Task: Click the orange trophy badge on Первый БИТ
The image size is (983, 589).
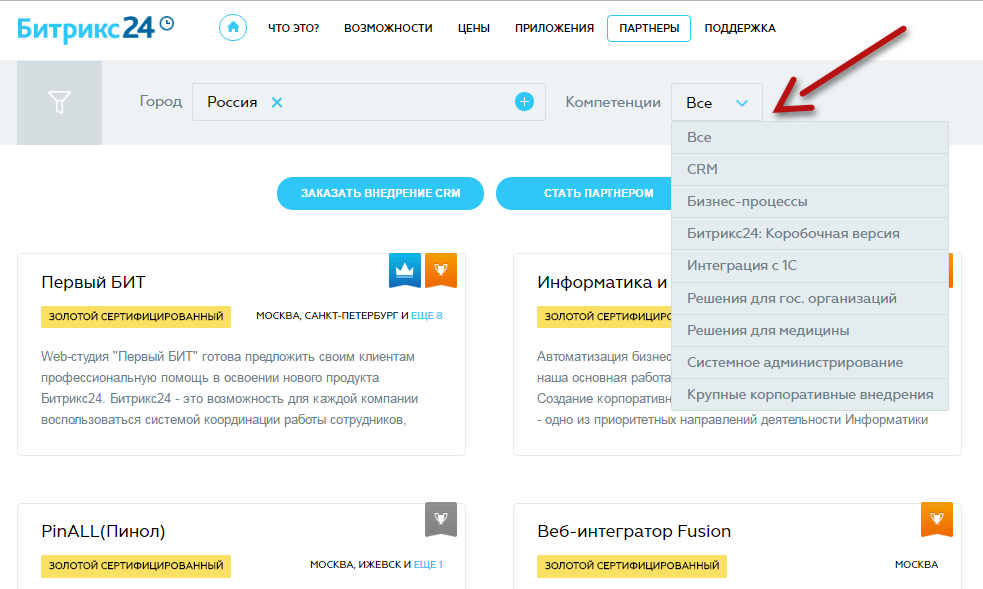Action: point(441,269)
